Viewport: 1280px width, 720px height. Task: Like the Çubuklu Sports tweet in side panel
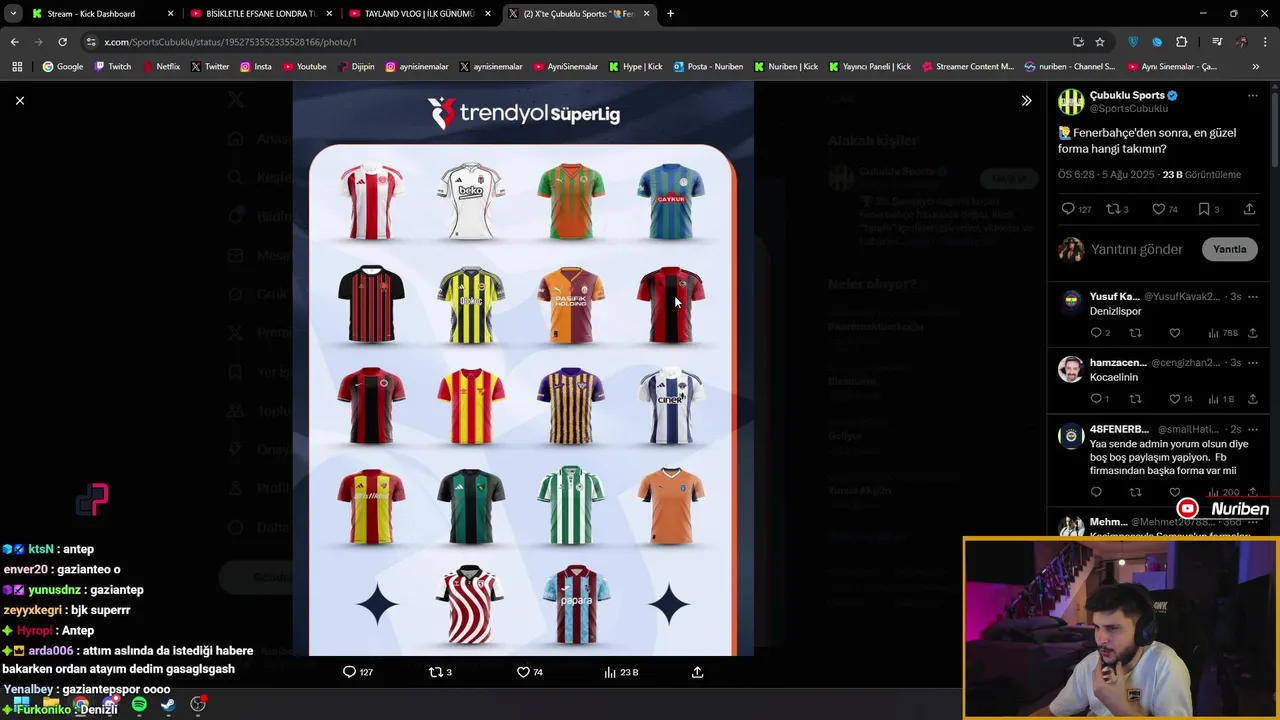pos(1158,209)
